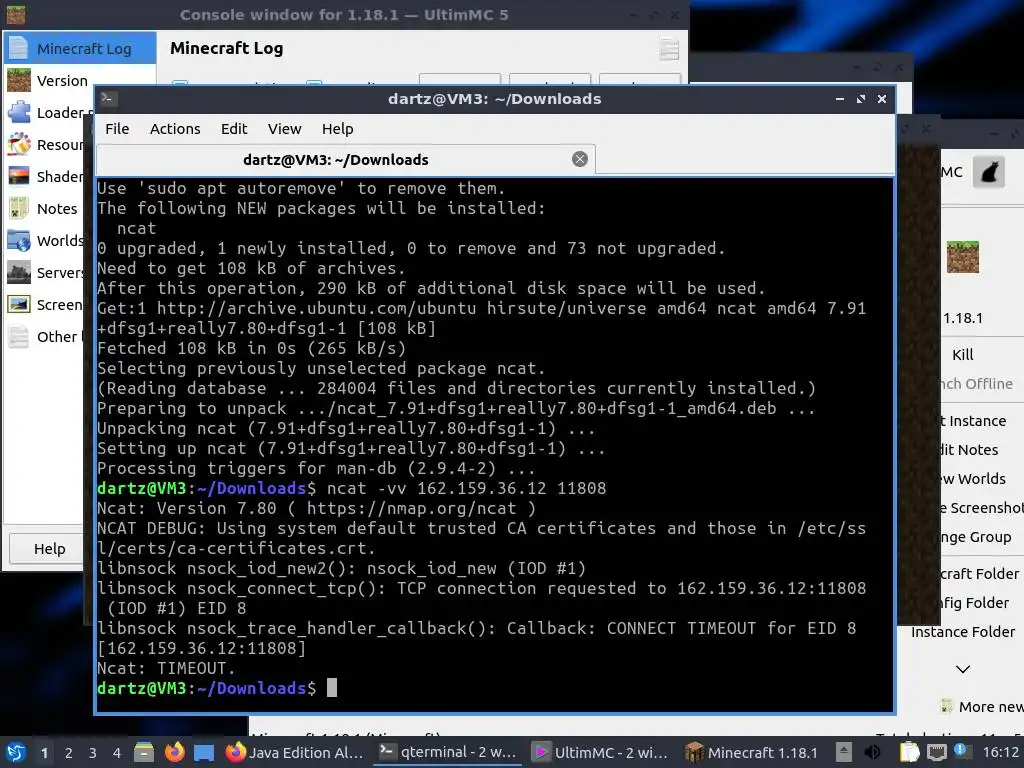
Task: Open Config Folder from UltimMC panel
Action: pyautogui.click(x=975, y=603)
